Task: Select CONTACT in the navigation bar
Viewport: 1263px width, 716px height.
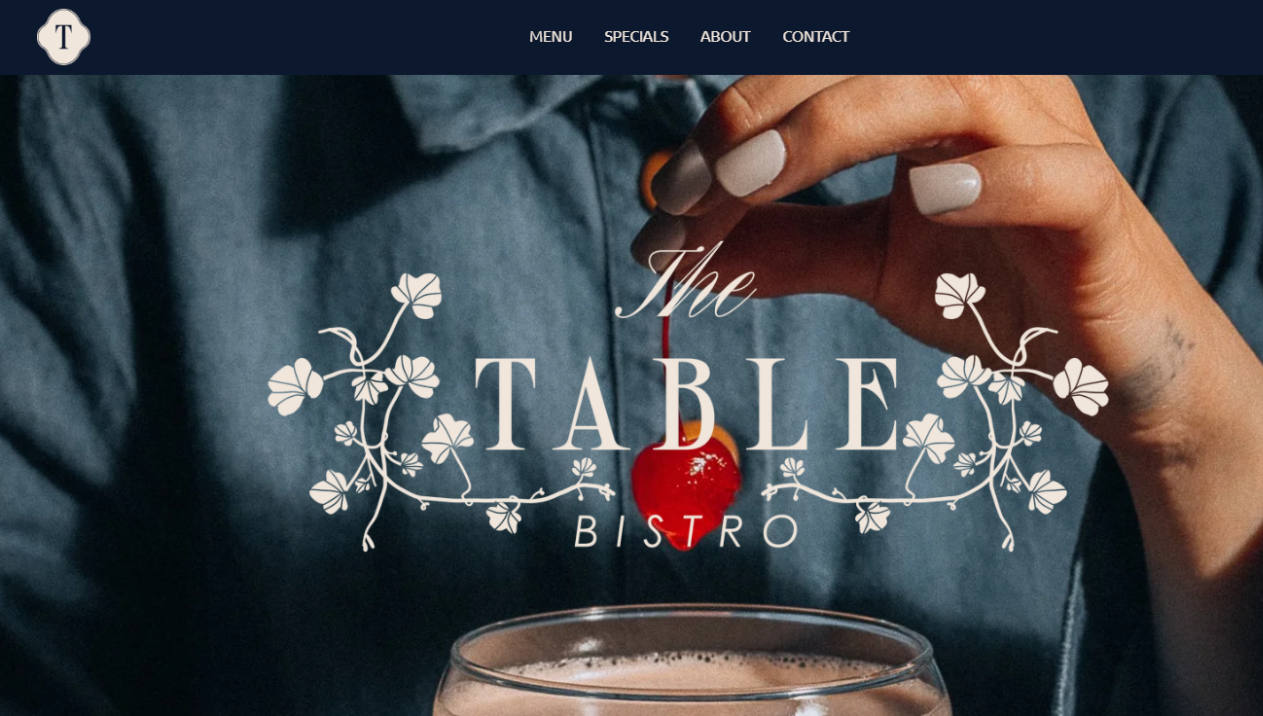Action: (816, 37)
